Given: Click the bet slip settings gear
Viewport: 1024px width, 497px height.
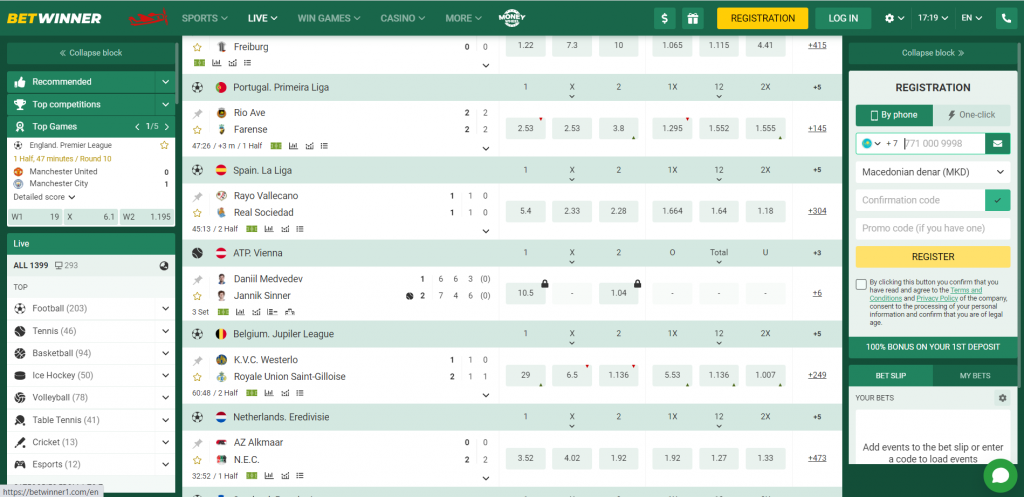Looking at the screenshot, I should (x=1002, y=398).
